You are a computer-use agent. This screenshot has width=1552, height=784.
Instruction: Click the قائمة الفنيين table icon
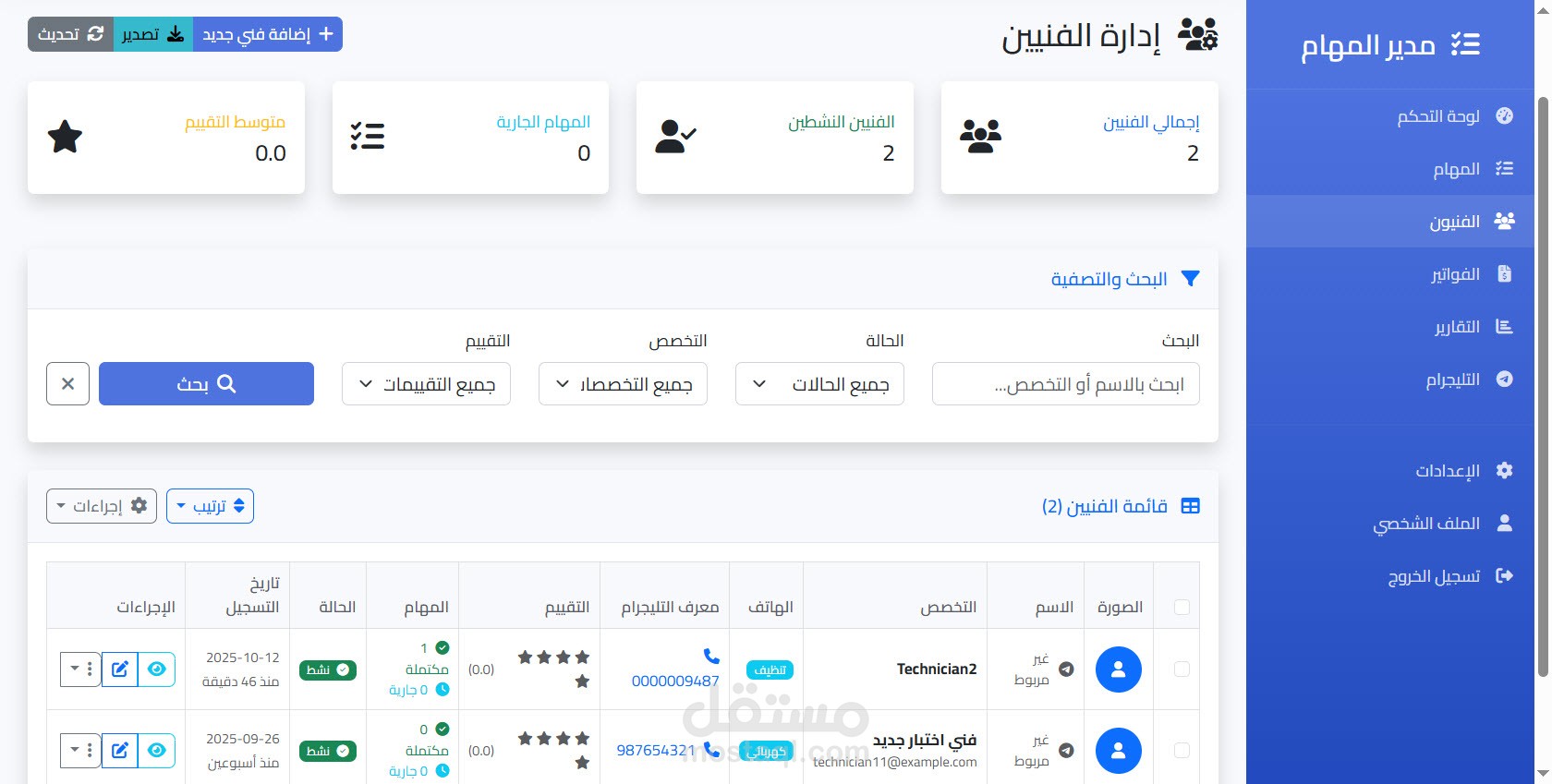click(1190, 506)
